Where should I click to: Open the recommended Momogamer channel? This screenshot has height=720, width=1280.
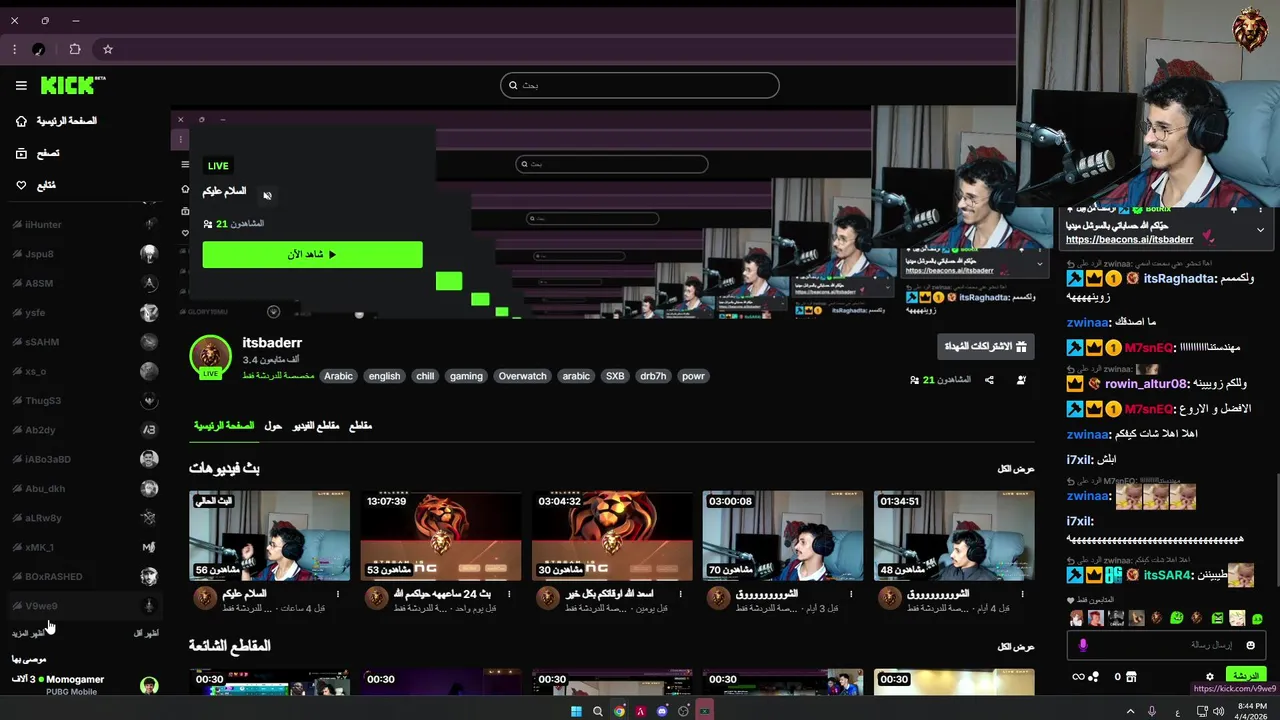pos(85,685)
